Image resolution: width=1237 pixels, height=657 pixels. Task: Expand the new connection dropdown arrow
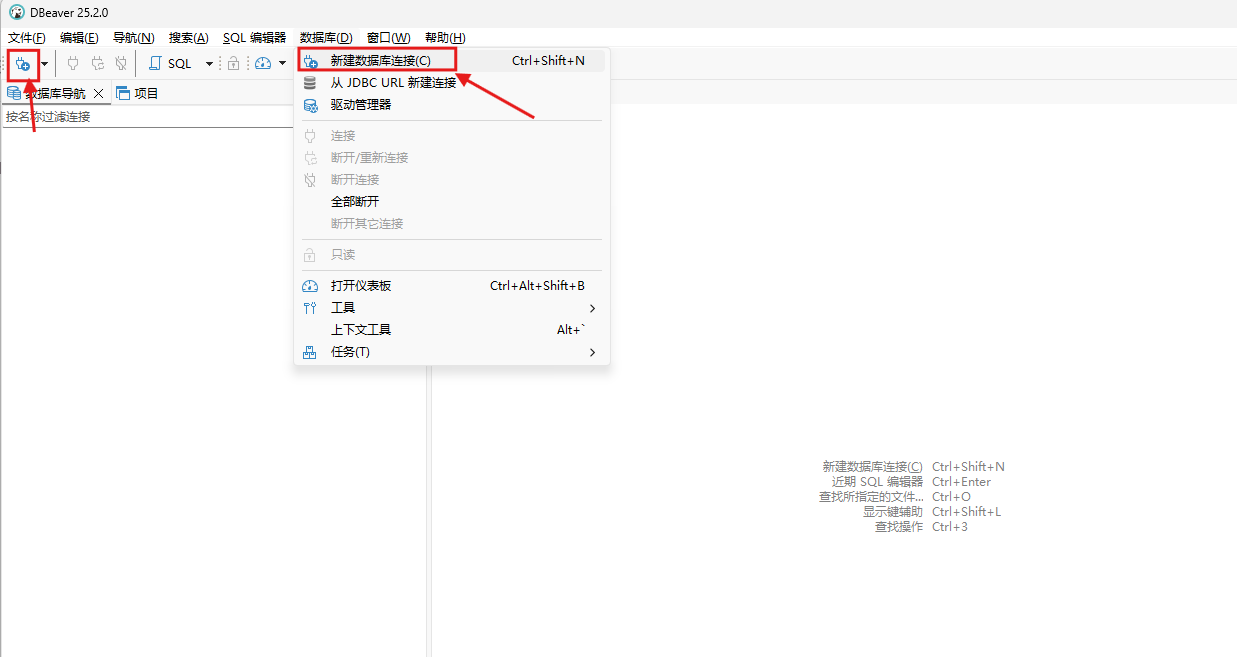(x=44, y=64)
